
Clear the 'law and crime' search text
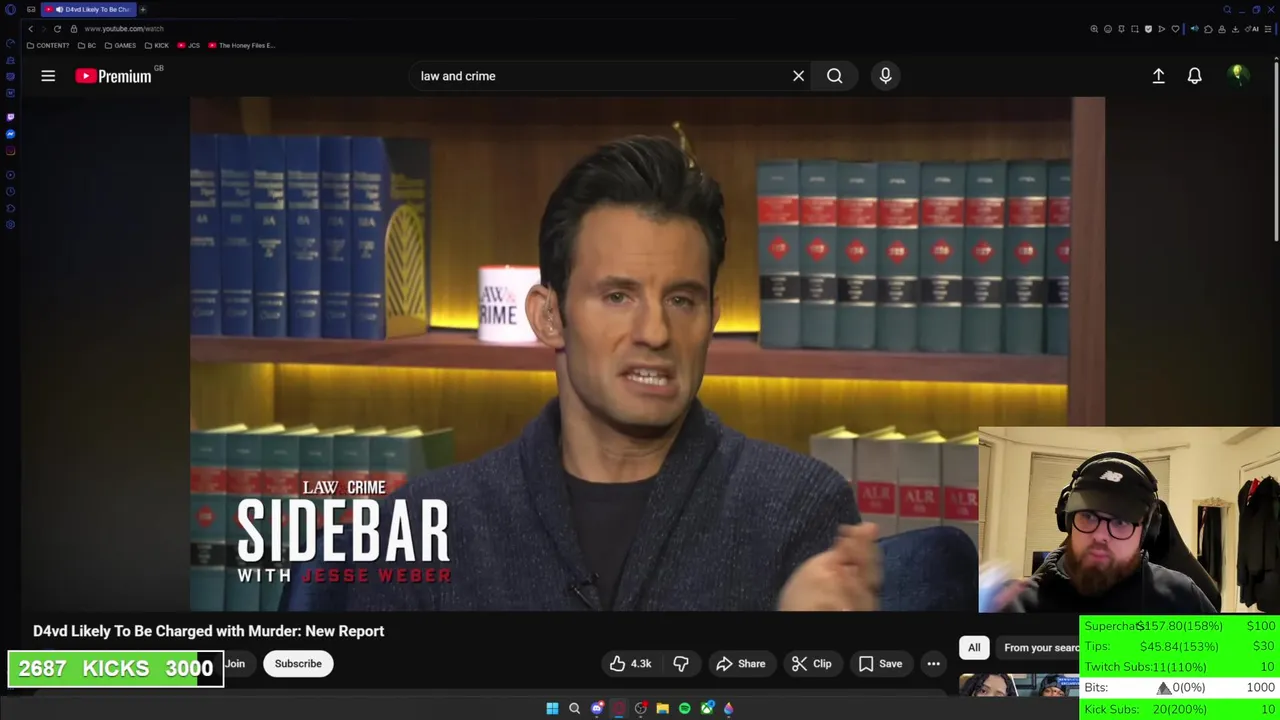(798, 76)
